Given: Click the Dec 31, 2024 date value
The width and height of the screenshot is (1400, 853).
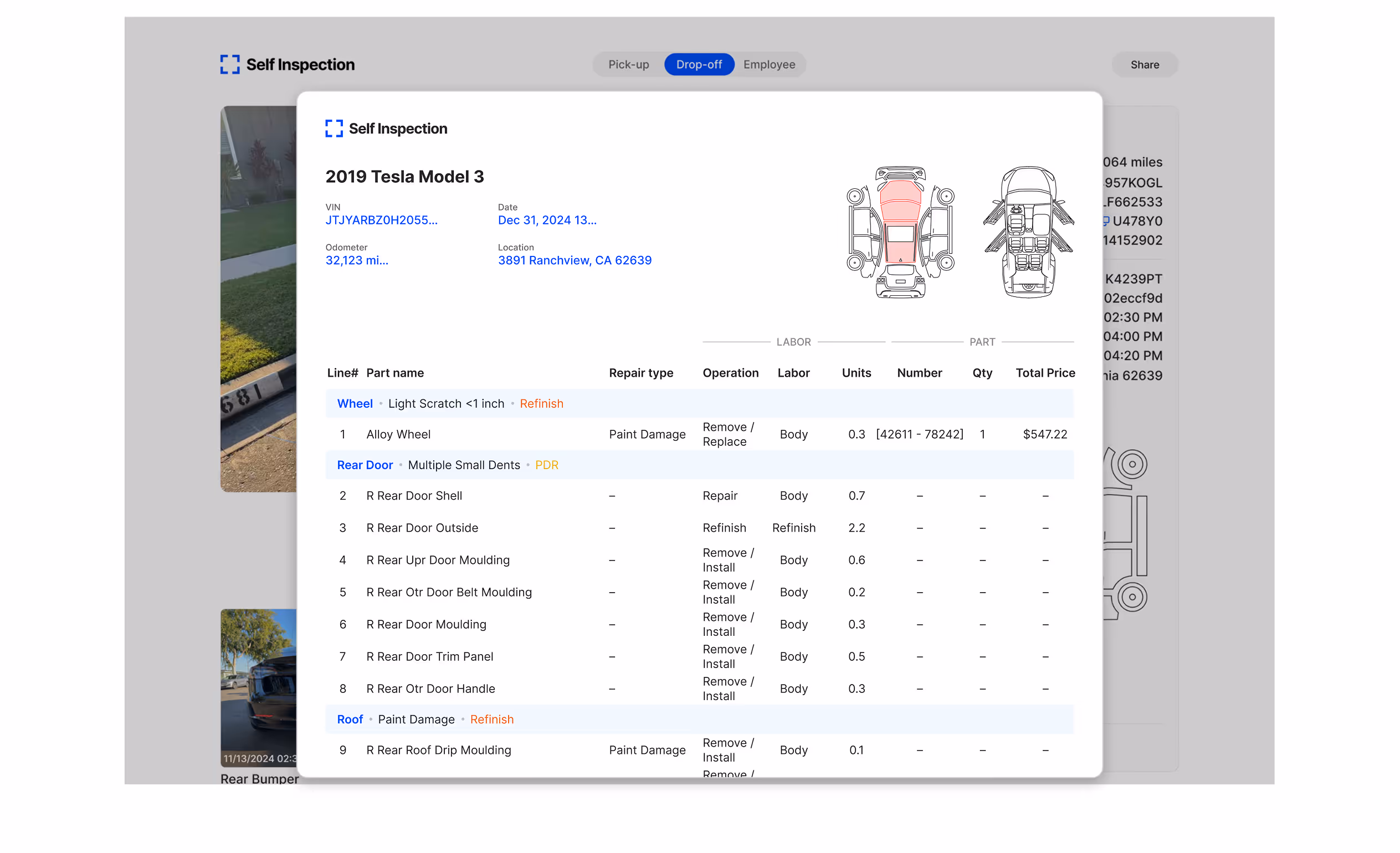Looking at the screenshot, I should [547, 220].
